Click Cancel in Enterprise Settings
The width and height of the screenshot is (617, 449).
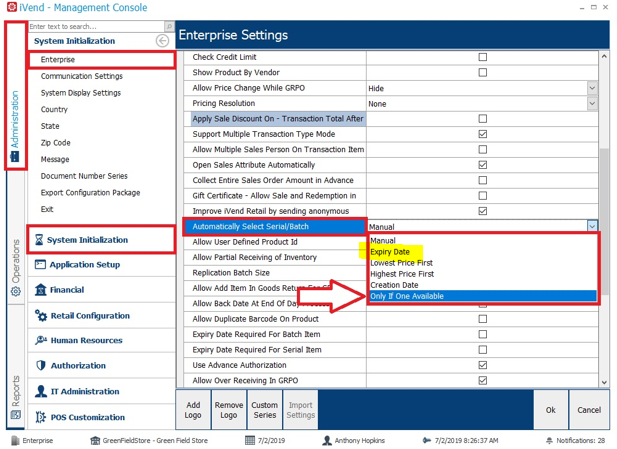[589, 410]
